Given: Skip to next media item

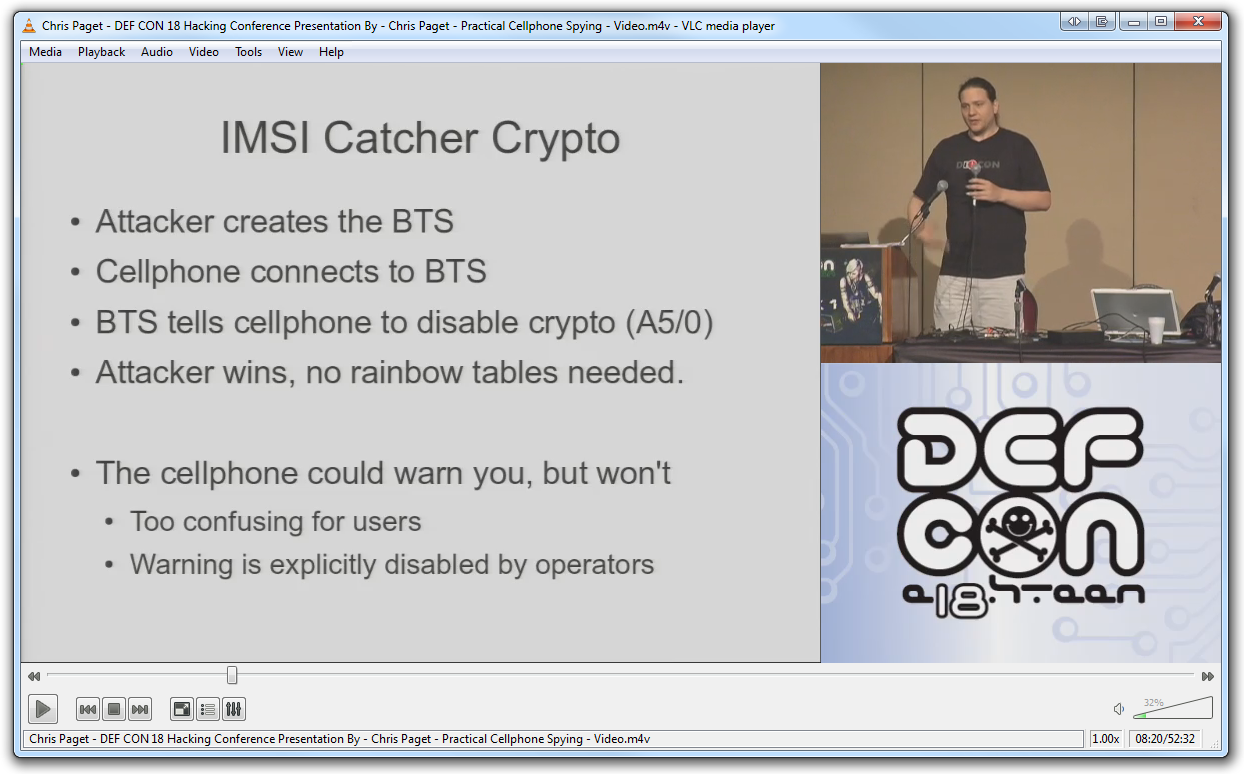Looking at the screenshot, I should click(x=140, y=710).
